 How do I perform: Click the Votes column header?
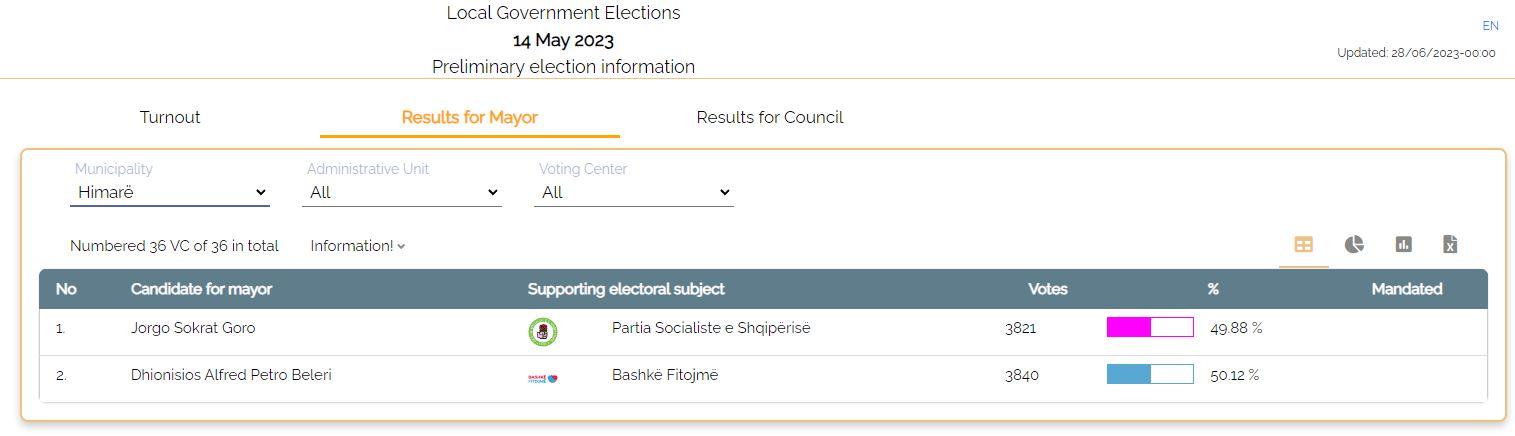point(1048,289)
